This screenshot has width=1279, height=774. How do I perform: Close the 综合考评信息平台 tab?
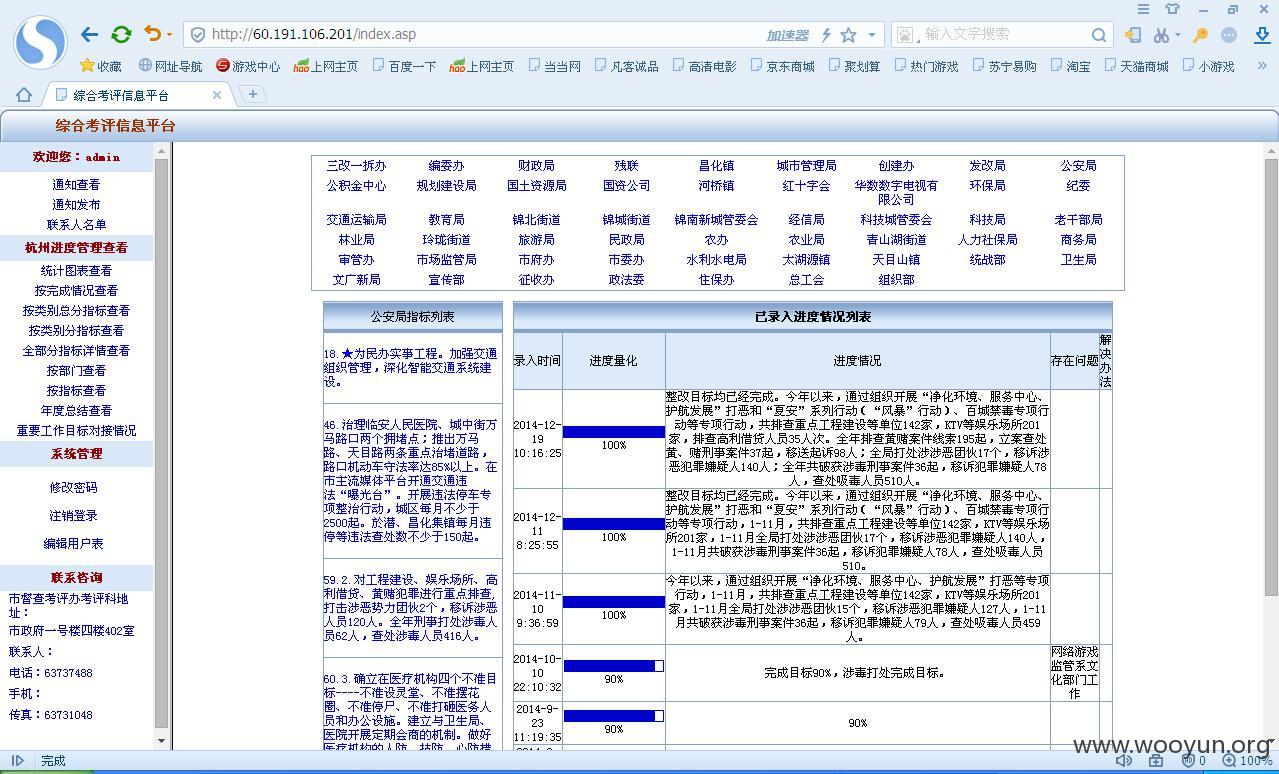[x=216, y=95]
